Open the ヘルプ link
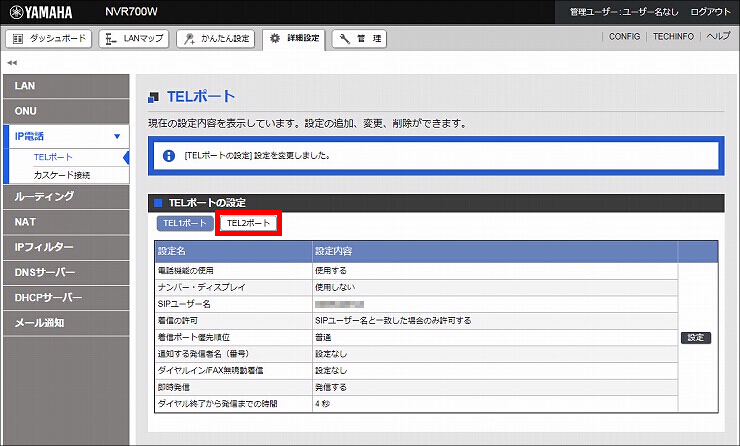 point(718,36)
